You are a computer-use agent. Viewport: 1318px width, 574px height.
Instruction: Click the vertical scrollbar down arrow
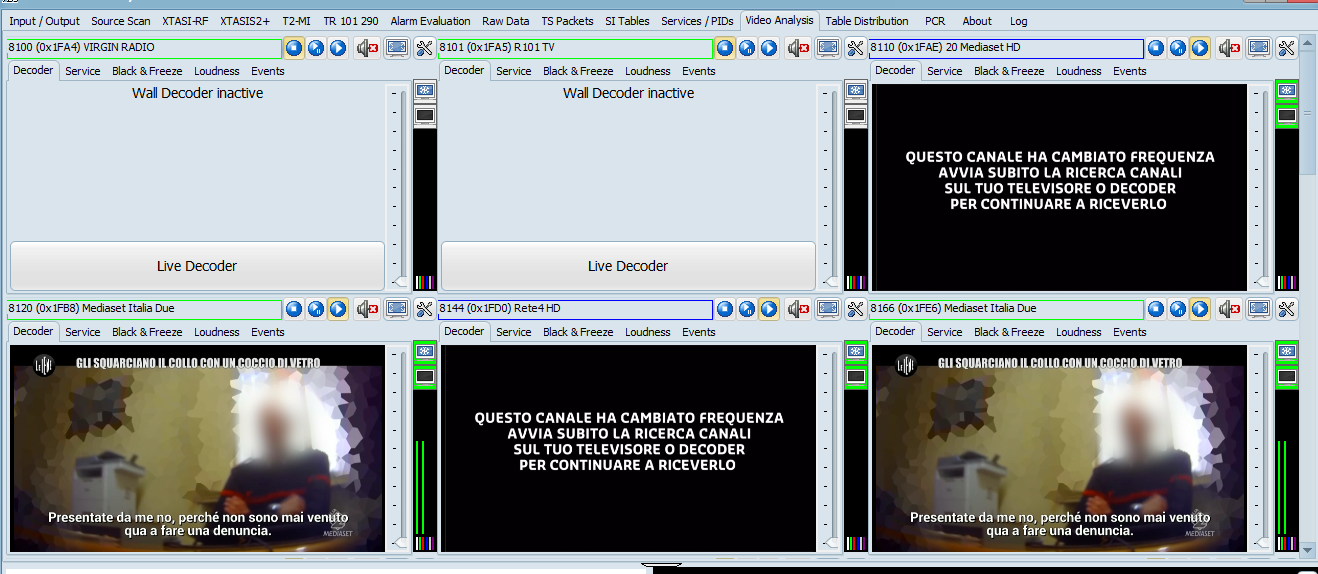tap(1308, 549)
